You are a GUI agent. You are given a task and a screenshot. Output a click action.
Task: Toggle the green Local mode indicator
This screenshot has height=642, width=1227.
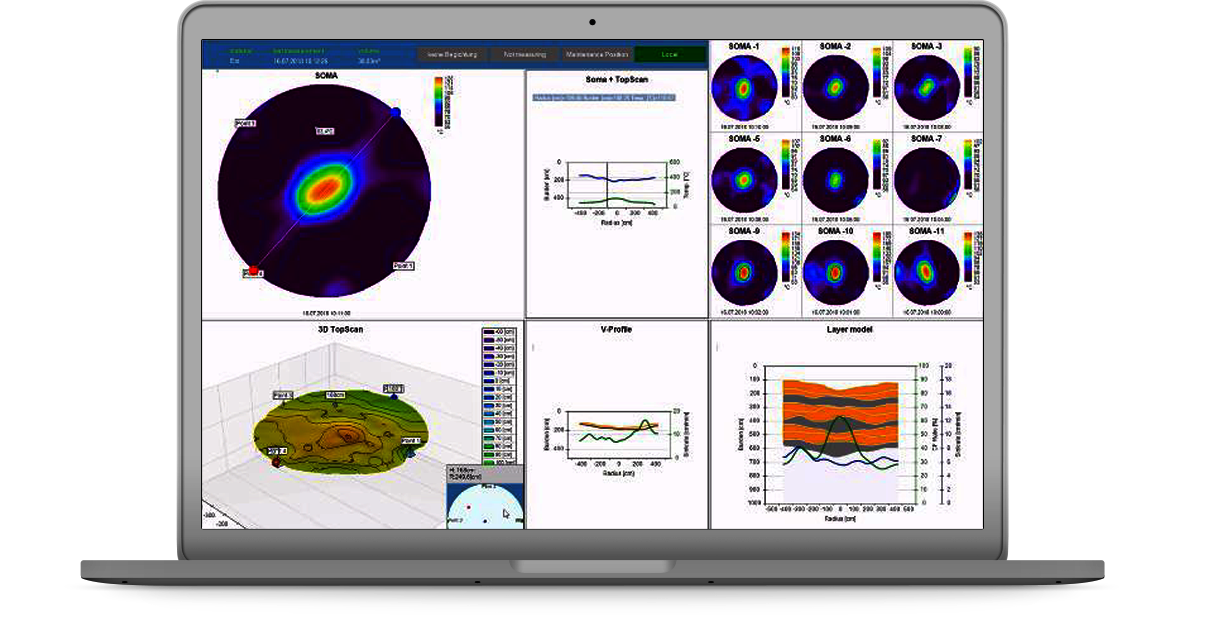tap(669, 54)
